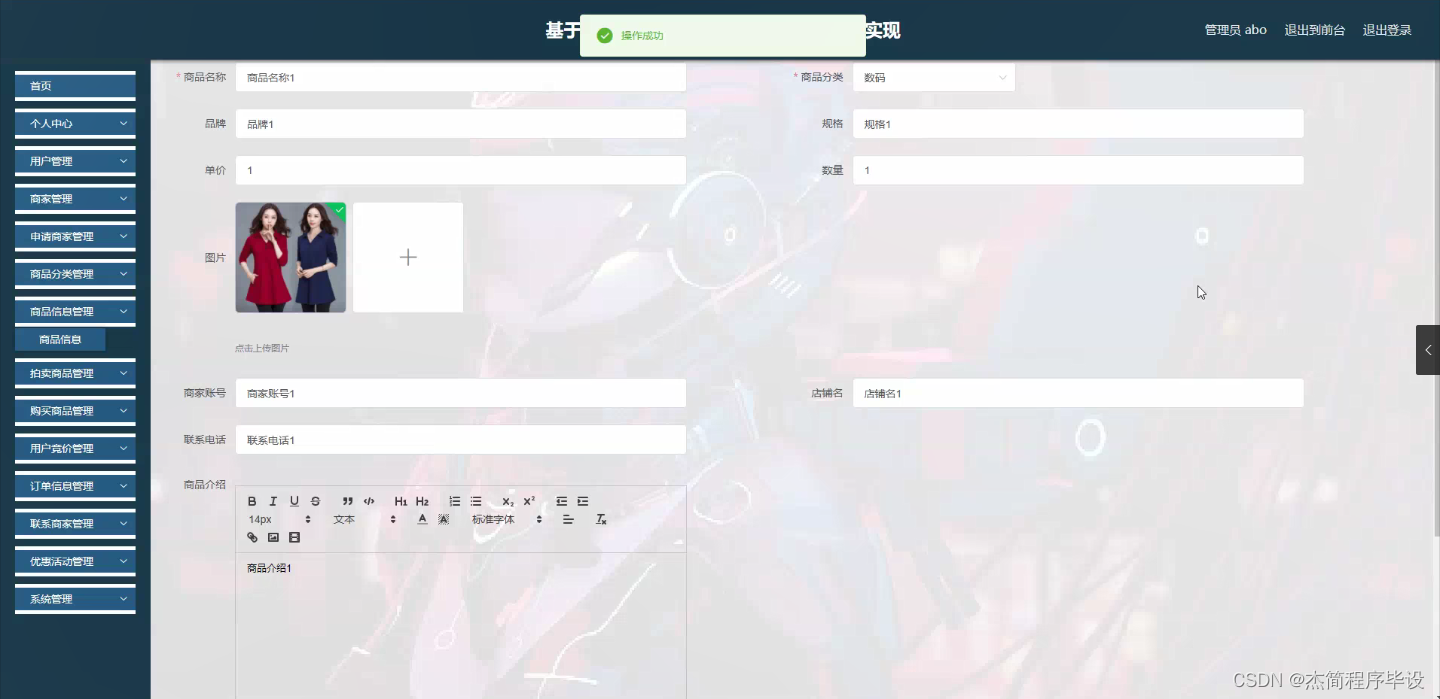Click the 退出登录 link
This screenshot has height=699, width=1440.
(x=1388, y=29)
